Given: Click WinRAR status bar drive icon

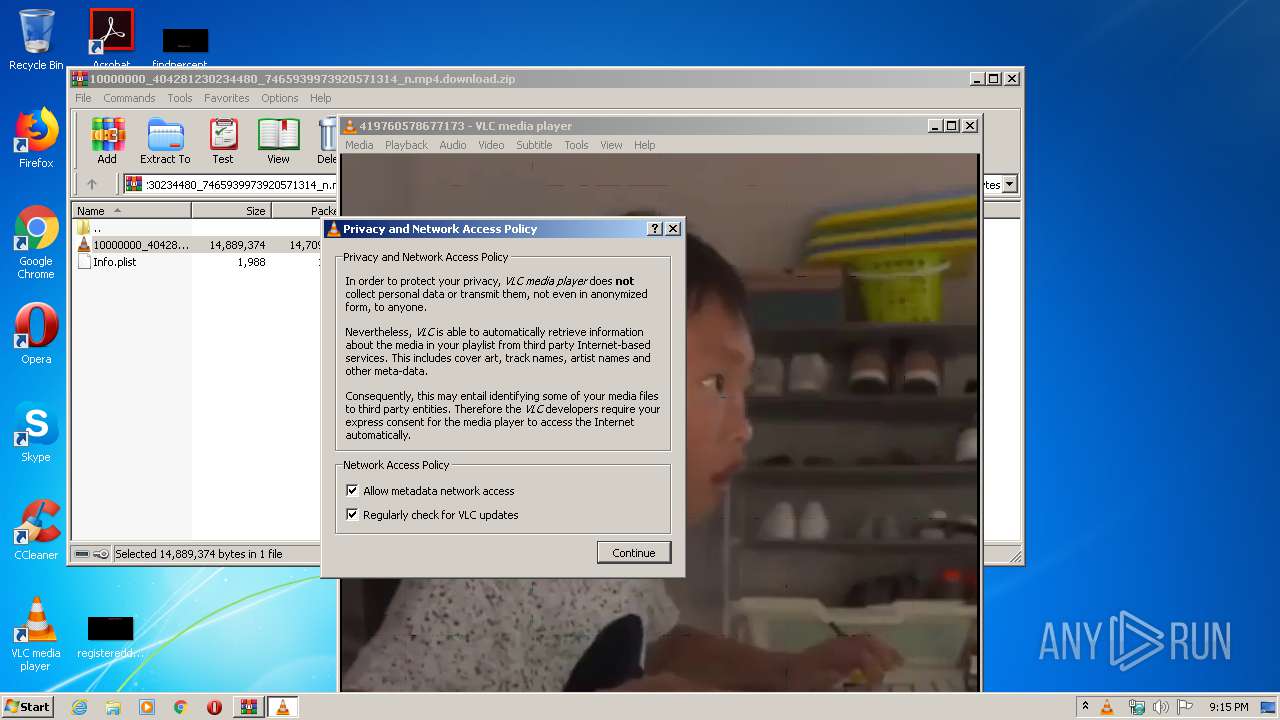Looking at the screenshot, I should pos(83,554).
